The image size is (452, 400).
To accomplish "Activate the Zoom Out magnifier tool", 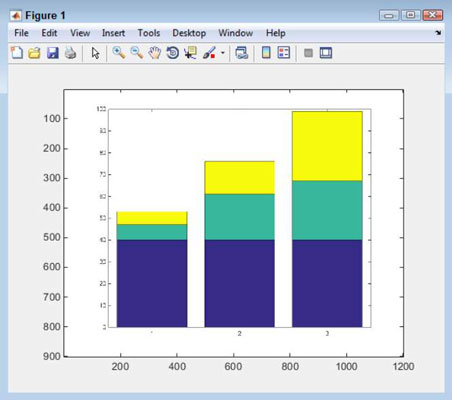I will (137, 53).
